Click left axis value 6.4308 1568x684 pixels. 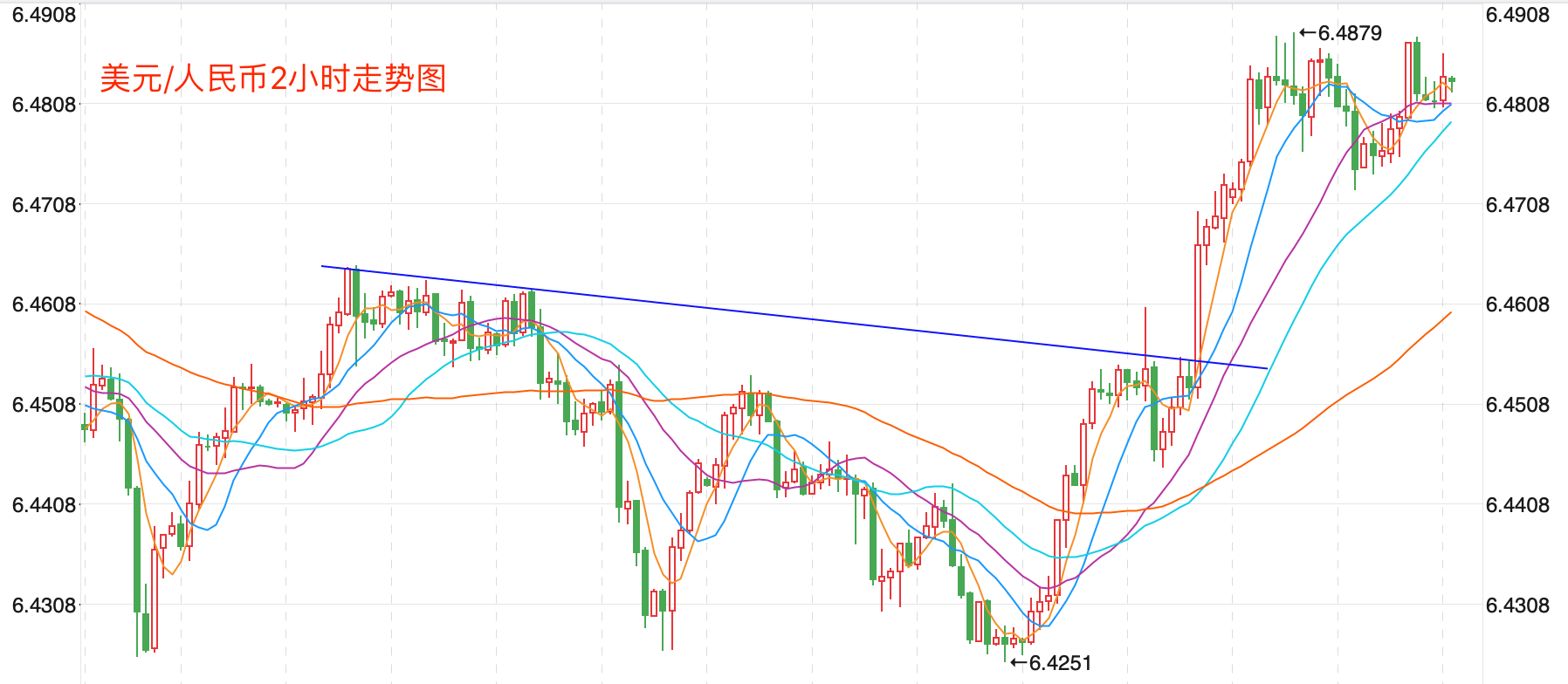(x=44, y=605)
